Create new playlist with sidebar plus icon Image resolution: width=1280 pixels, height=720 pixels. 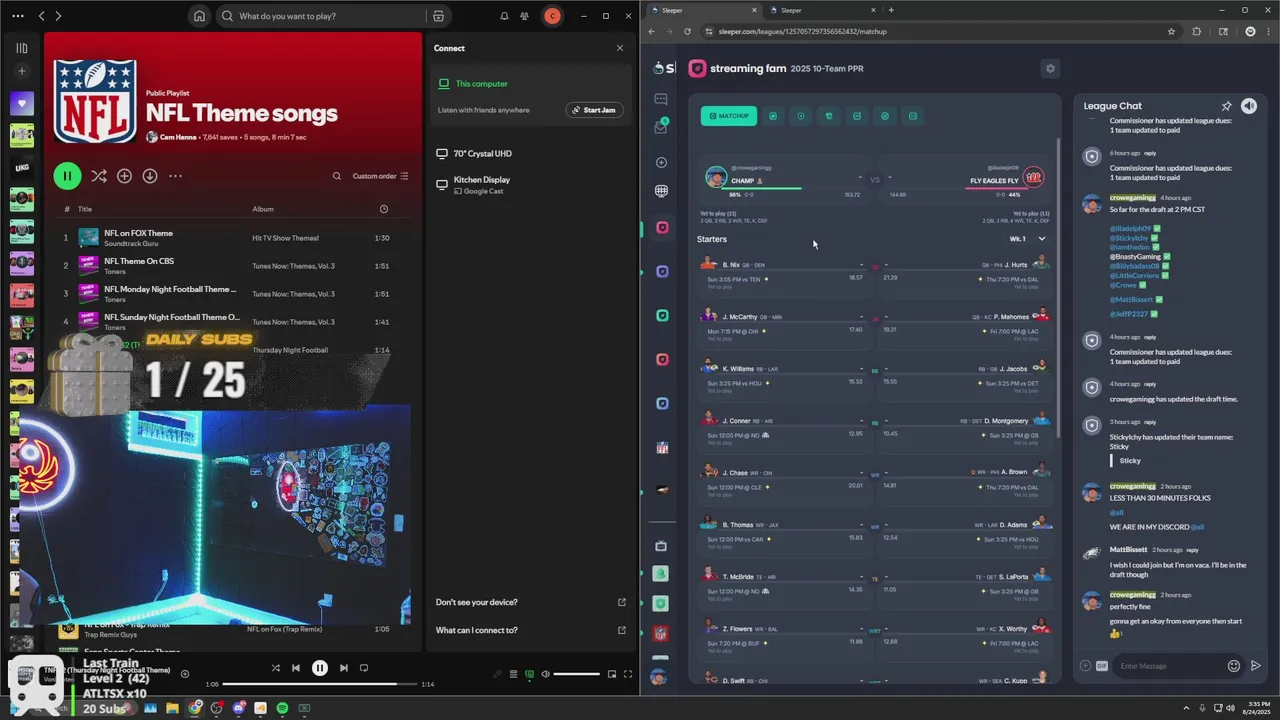click(22, 71)
